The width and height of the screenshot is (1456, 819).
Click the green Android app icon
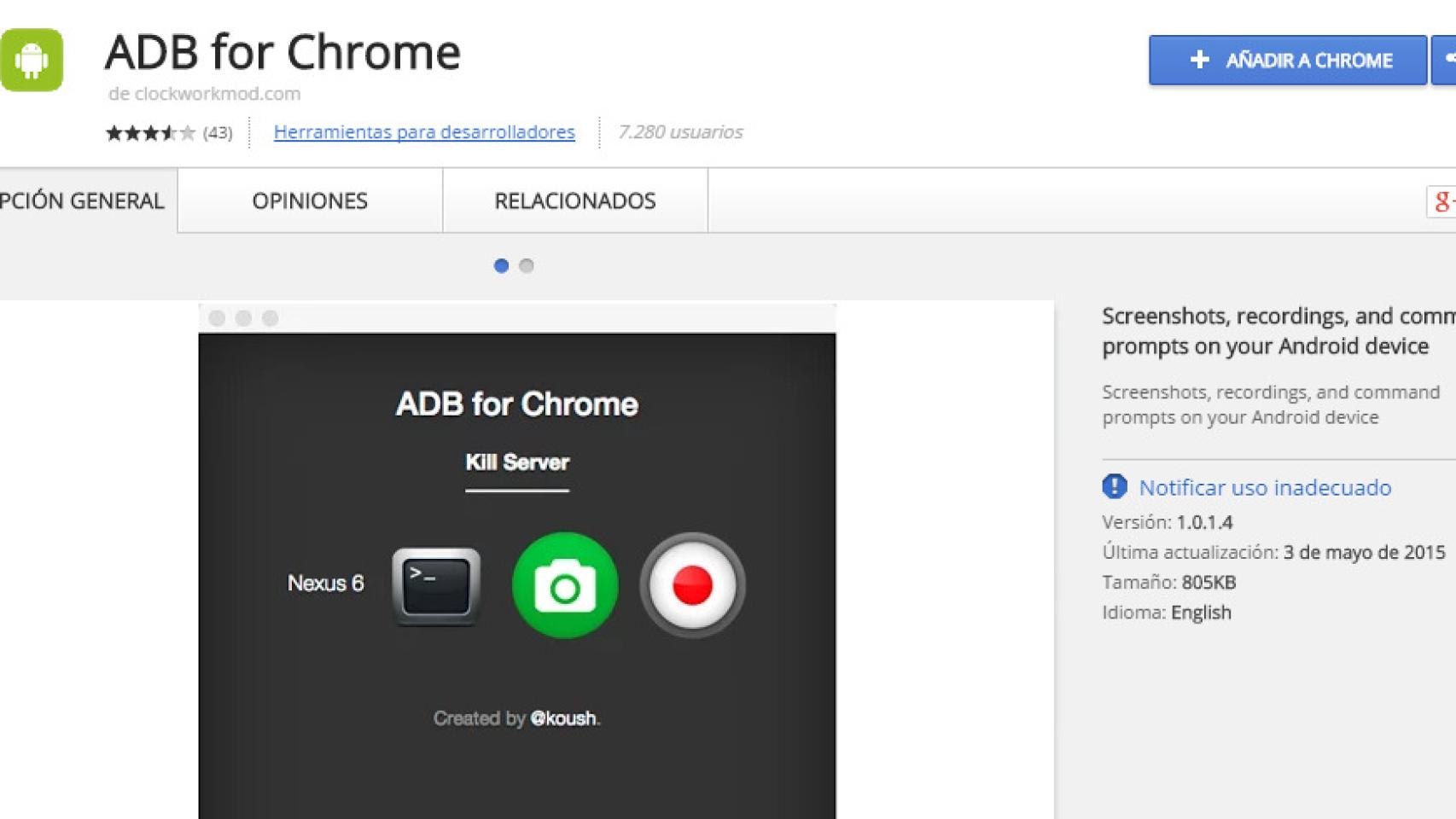[32, 60]
